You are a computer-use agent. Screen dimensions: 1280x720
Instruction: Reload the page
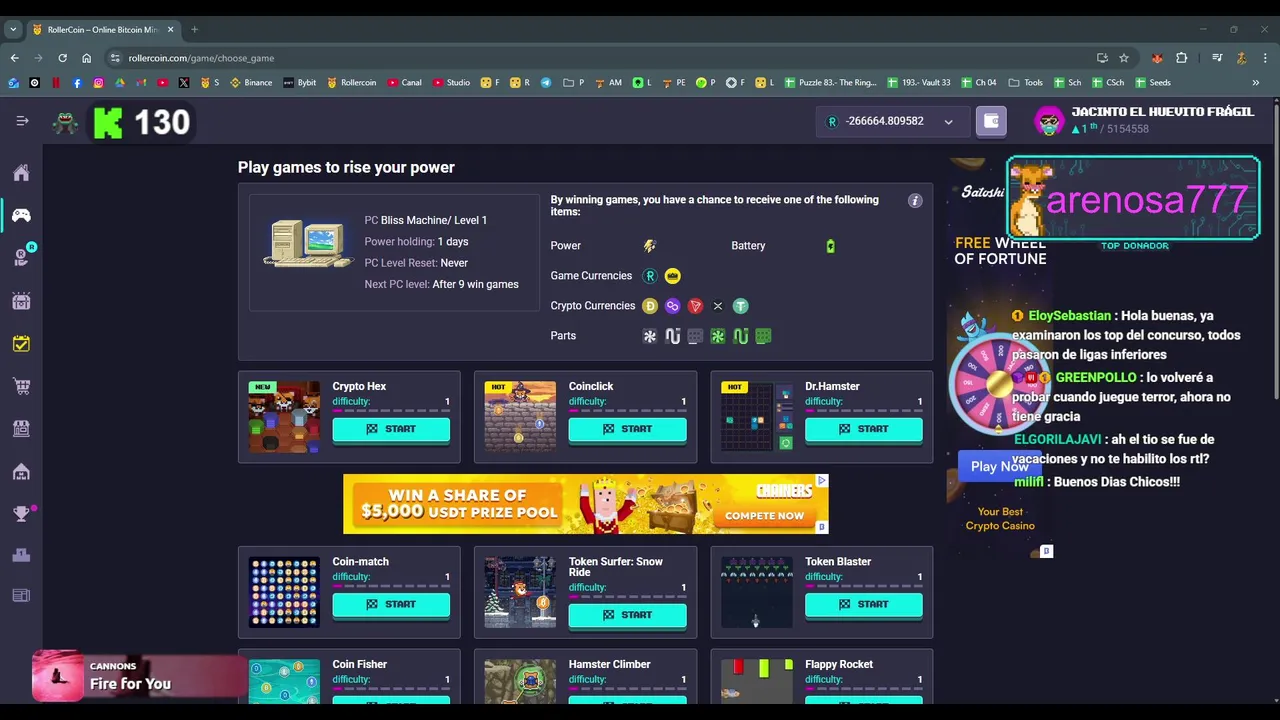62,58
